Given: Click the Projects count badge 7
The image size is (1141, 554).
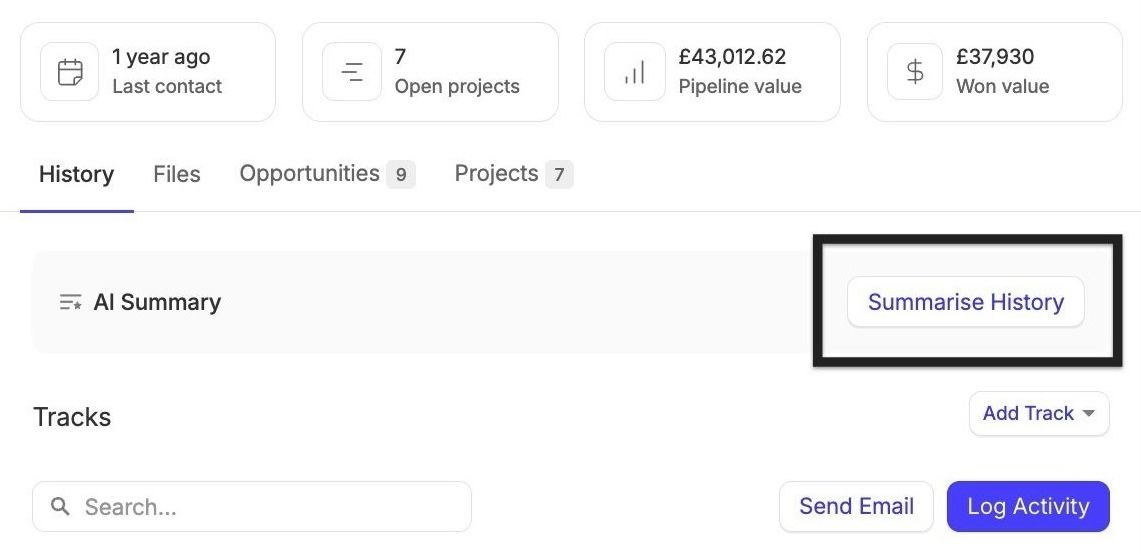Looking at the screenshot, I should 559,175.
